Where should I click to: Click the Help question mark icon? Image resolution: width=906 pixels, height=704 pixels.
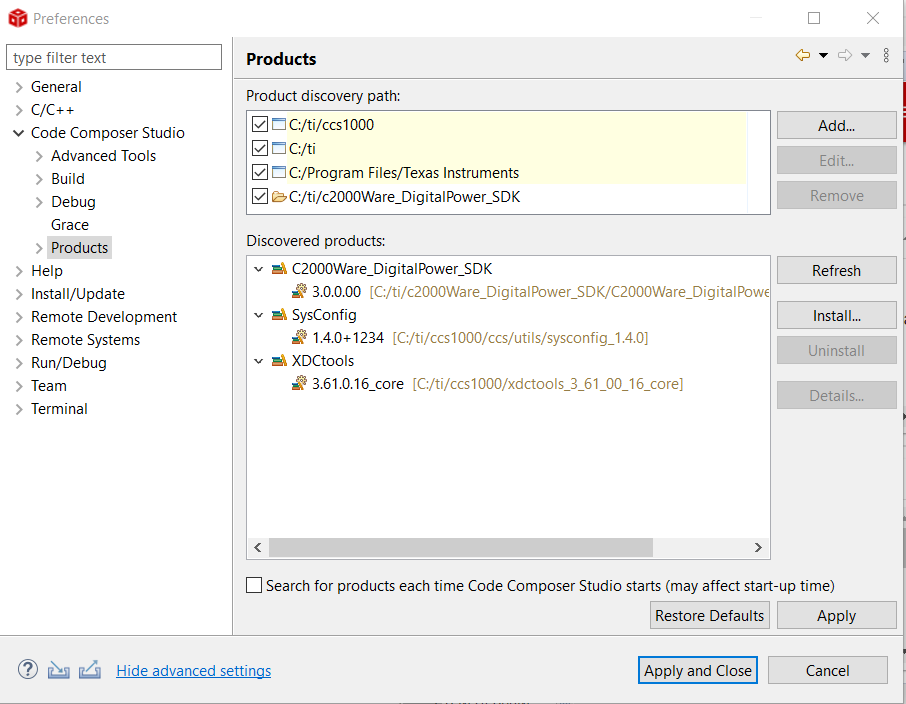[28, 670]
